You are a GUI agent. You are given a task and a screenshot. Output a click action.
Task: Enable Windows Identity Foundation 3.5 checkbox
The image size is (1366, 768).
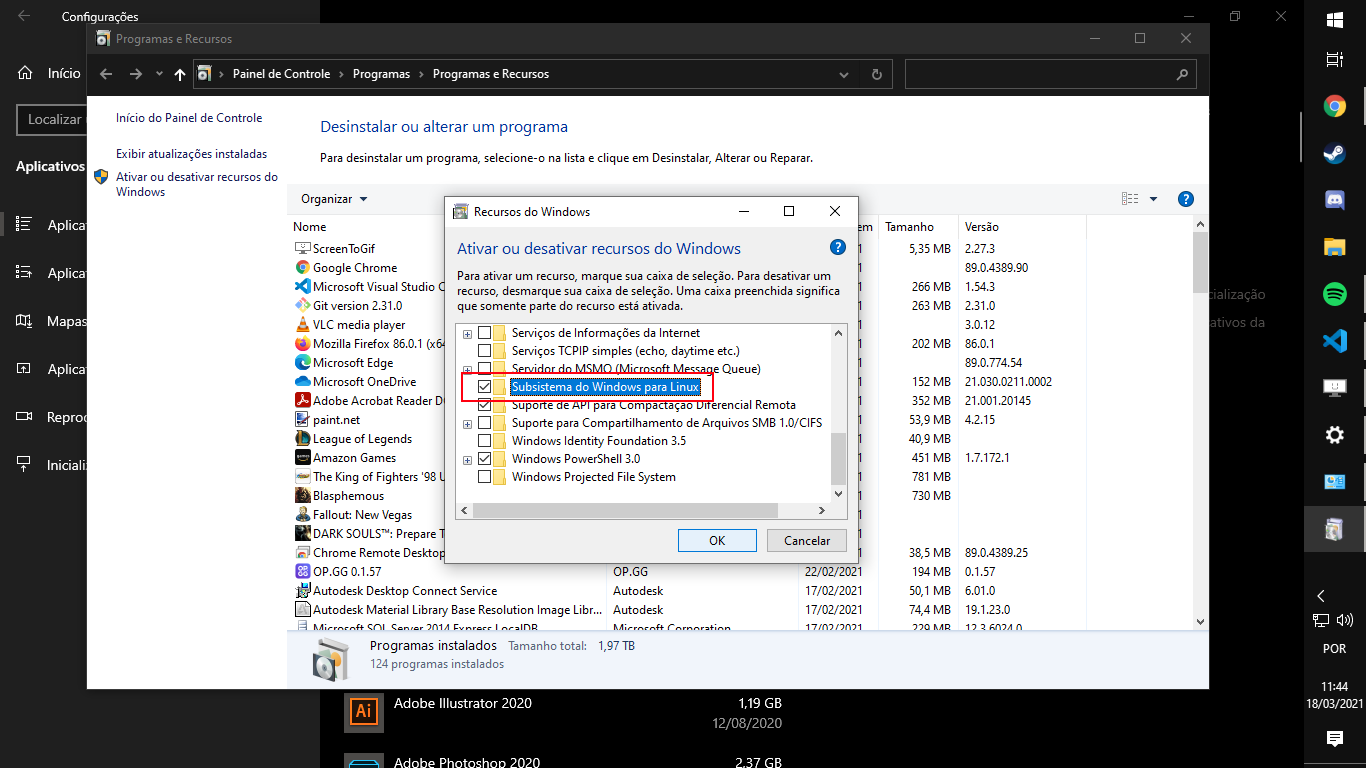pos(484,441)
